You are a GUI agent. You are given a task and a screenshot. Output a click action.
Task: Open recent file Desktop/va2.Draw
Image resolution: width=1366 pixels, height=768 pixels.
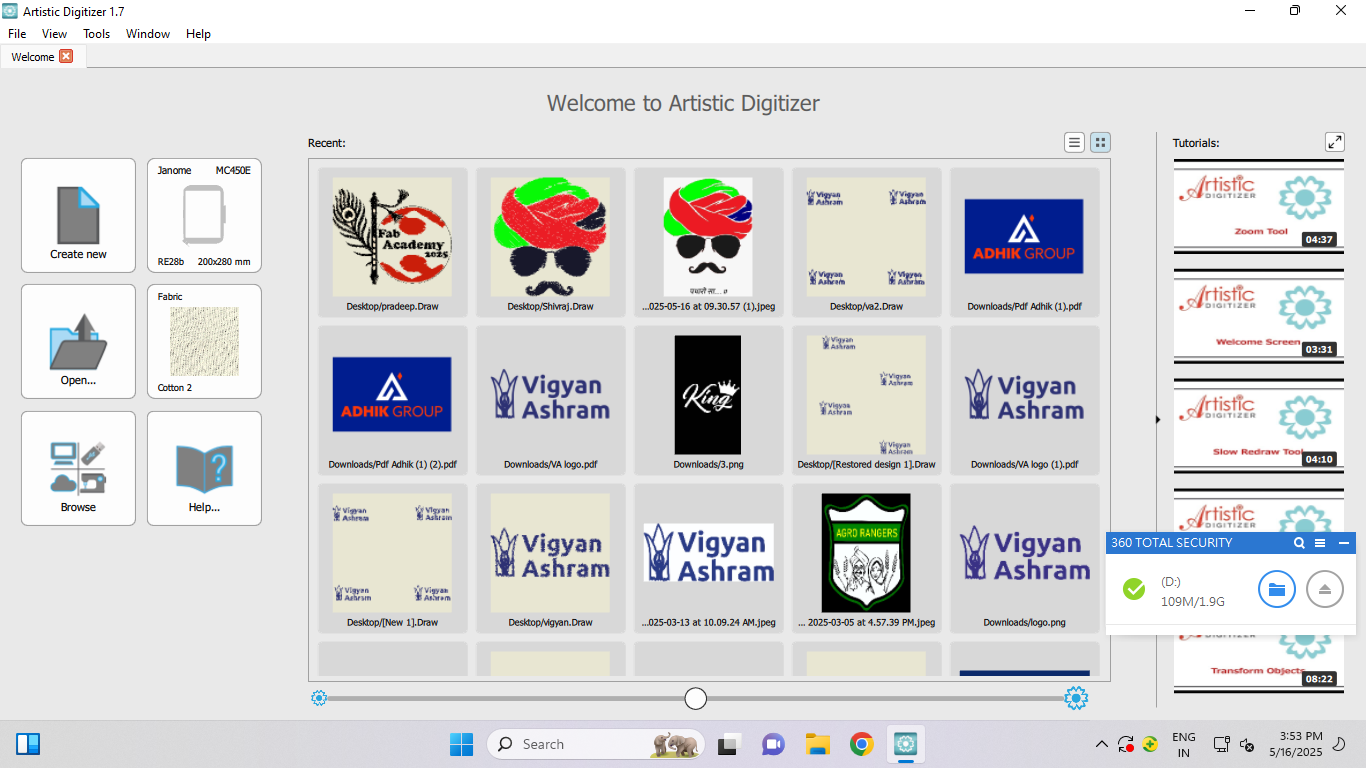point(867,242)
